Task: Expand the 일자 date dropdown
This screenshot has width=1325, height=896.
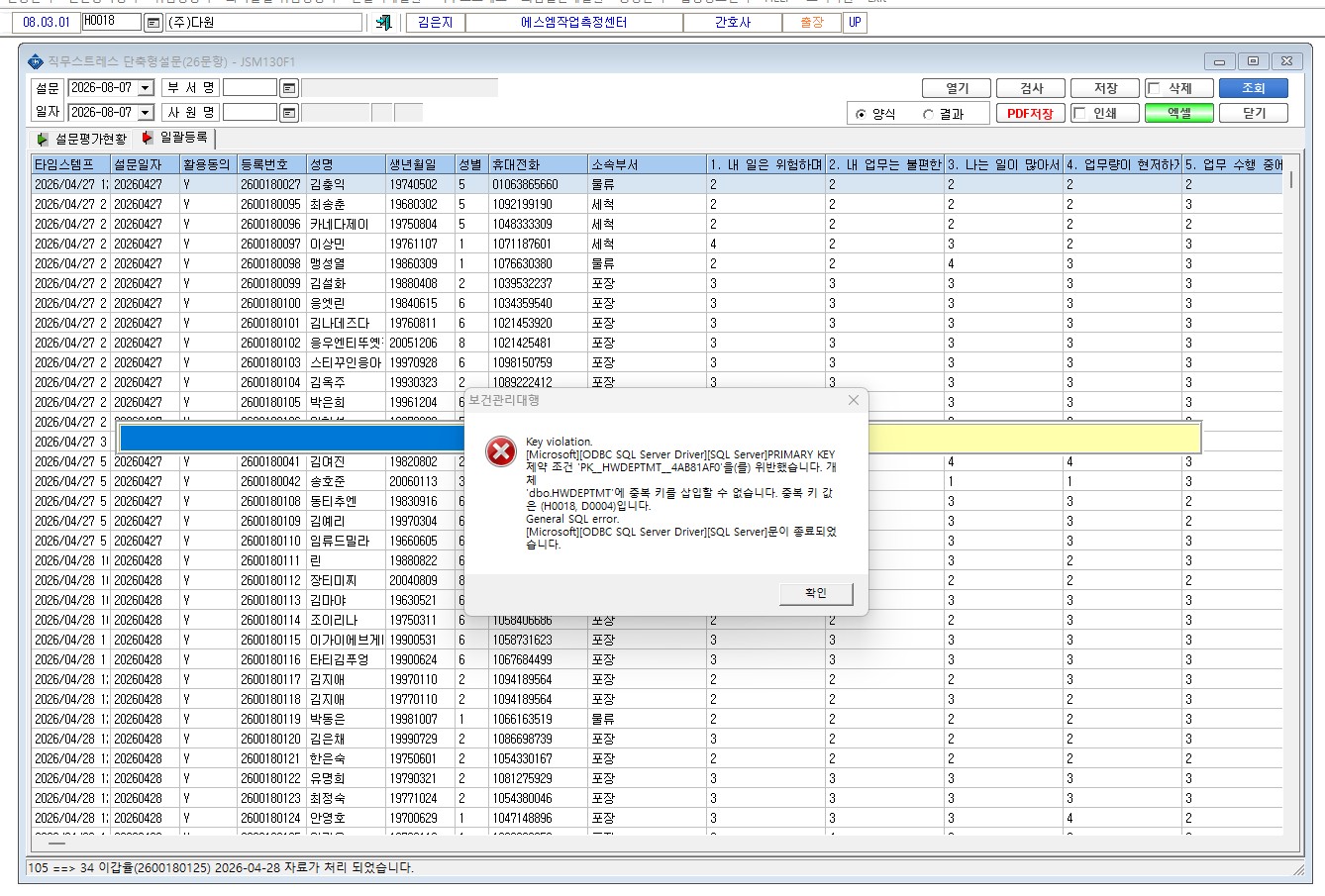Action: click(x=146, y=113)
